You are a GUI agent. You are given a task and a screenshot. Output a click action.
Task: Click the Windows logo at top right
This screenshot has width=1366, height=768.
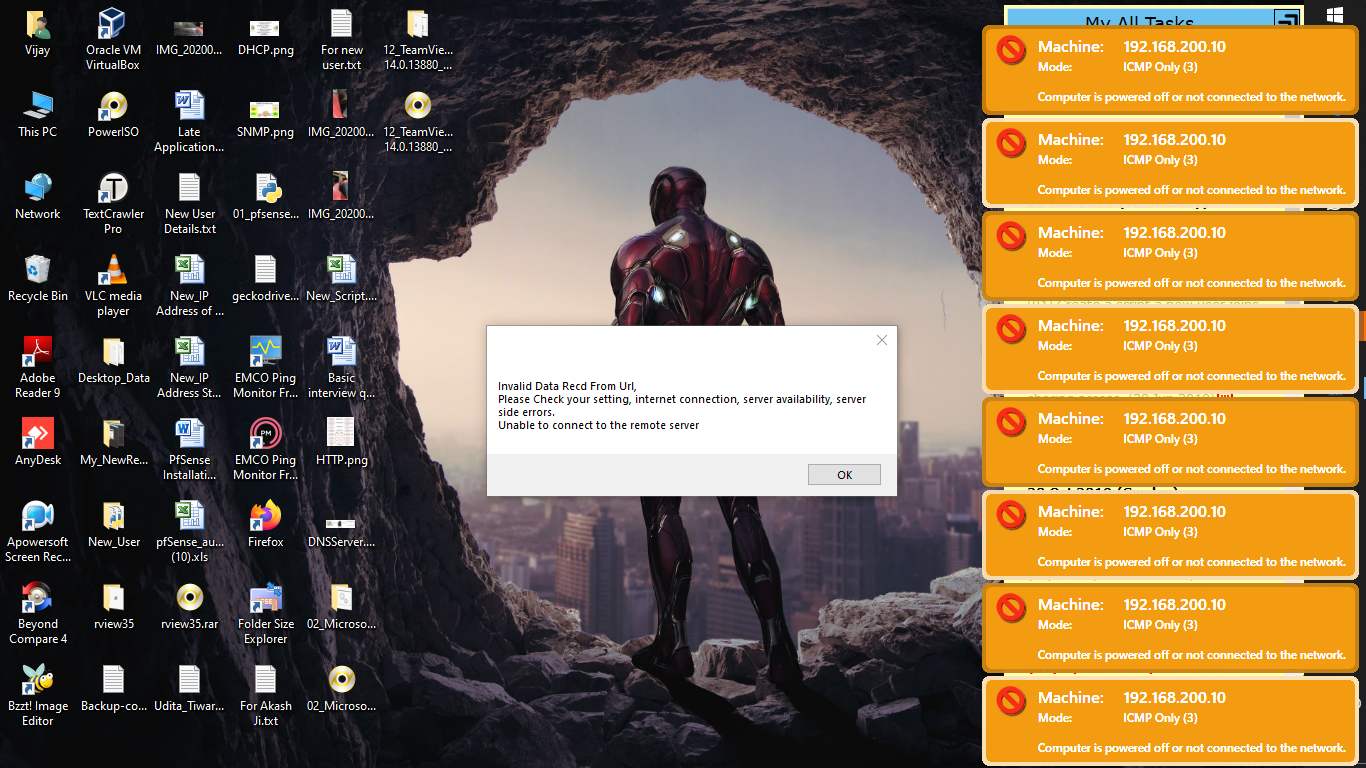1334,16
